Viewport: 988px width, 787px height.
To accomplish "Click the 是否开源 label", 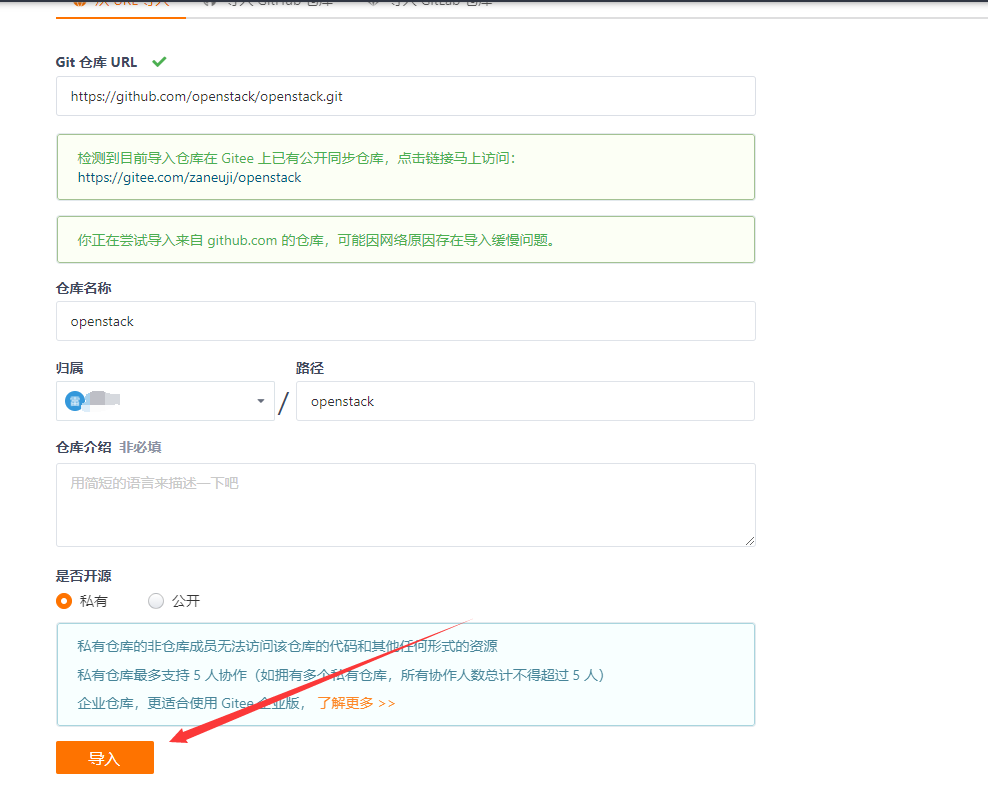I will (83, 576).
